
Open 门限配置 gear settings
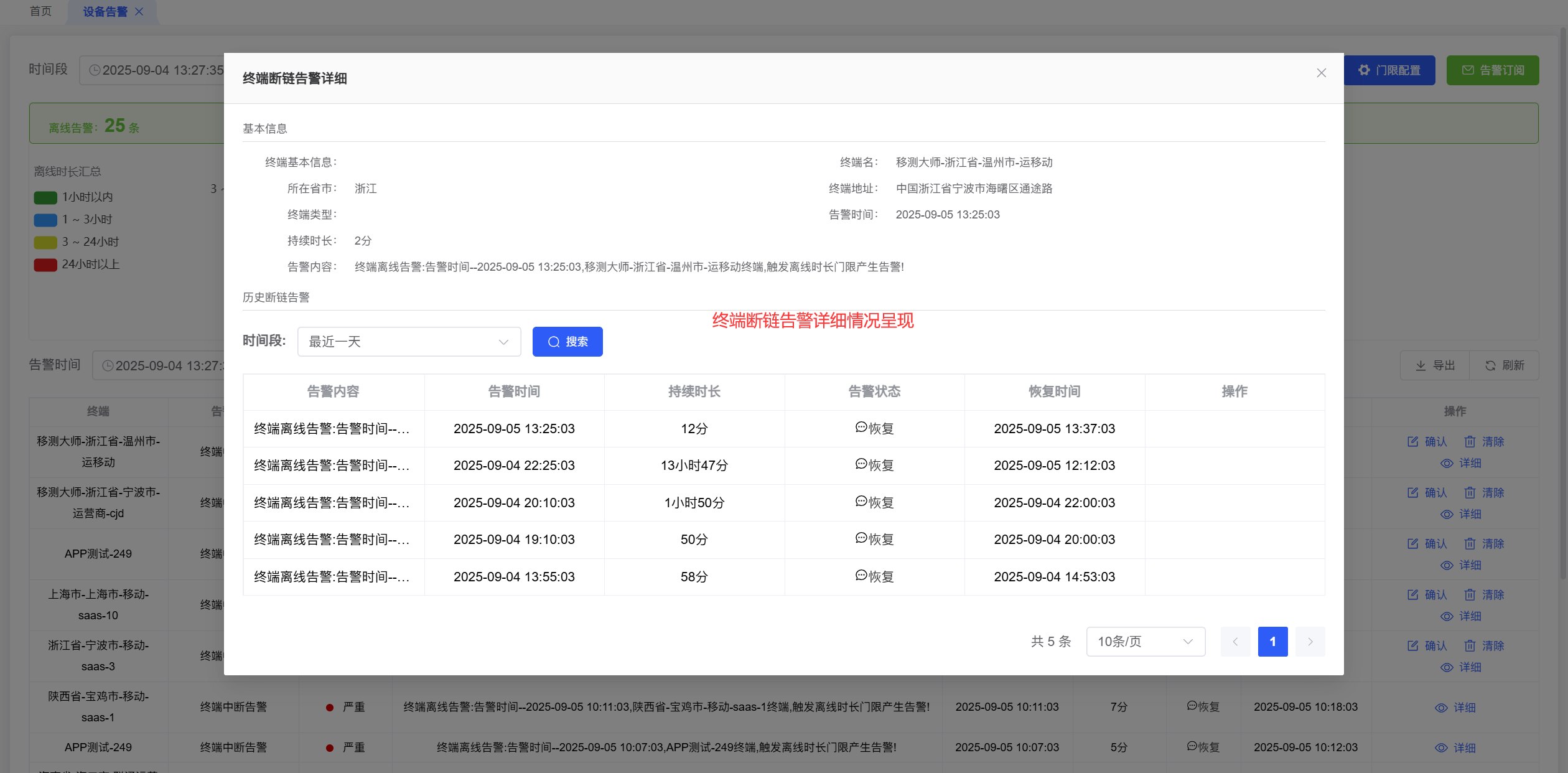point(1389,70)
